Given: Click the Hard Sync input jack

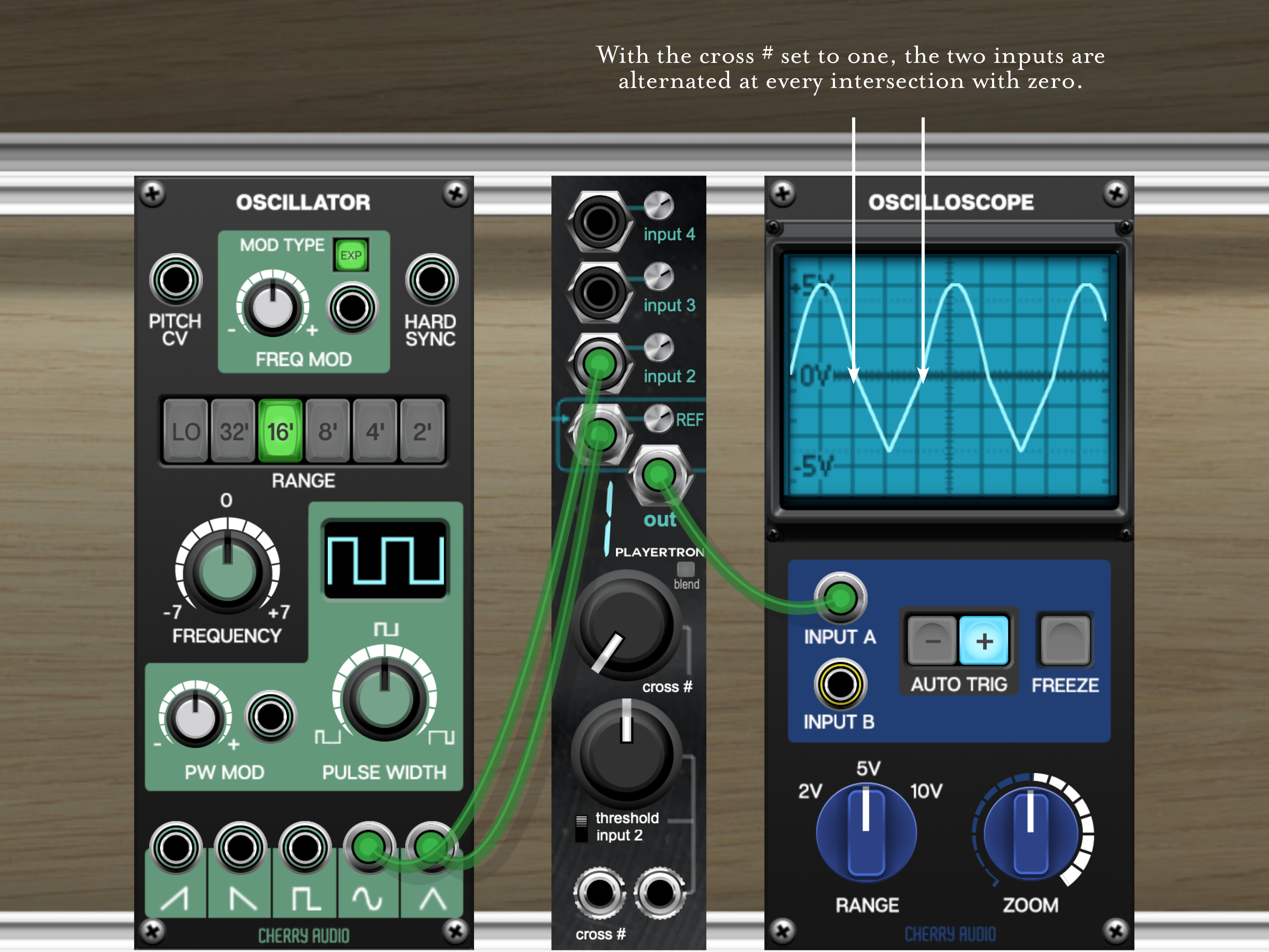Looking at the screenshot, I should 431,281.
